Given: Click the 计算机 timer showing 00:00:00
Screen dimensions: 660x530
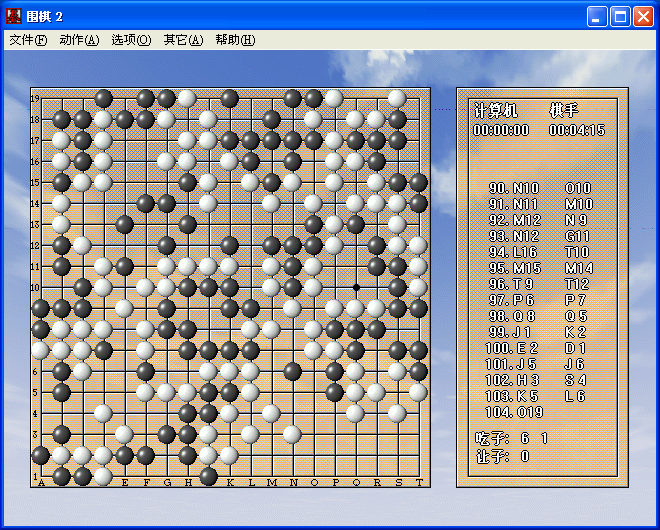Looking at the screenshot, I should click(x=499, y=130).
